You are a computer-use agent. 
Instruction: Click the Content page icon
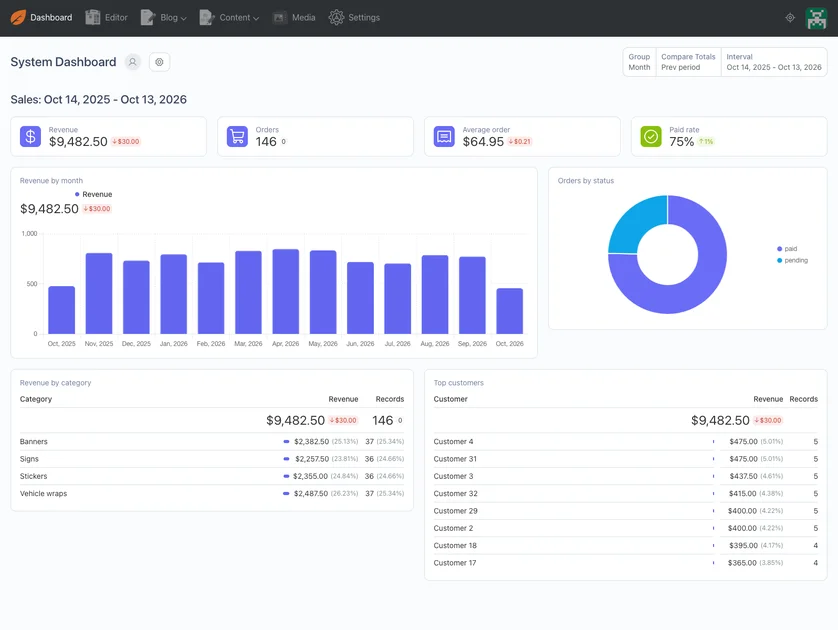(x=207, y=18)
